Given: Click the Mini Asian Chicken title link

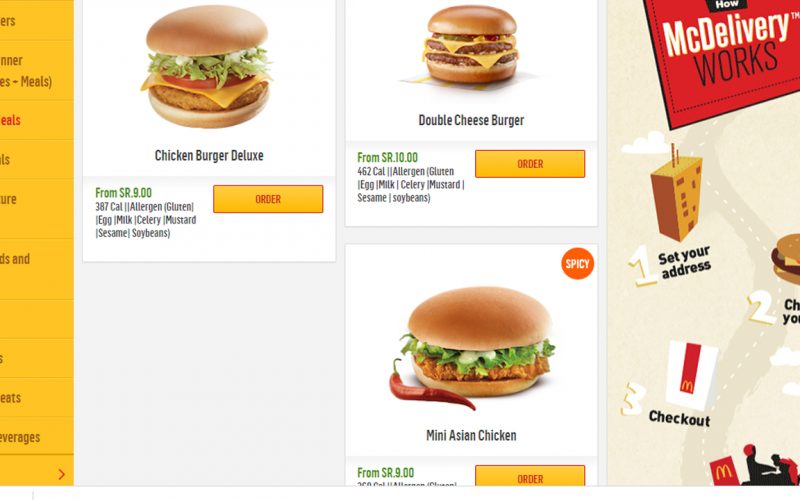Looking at the screenshot, I should [x=471, y=435].
